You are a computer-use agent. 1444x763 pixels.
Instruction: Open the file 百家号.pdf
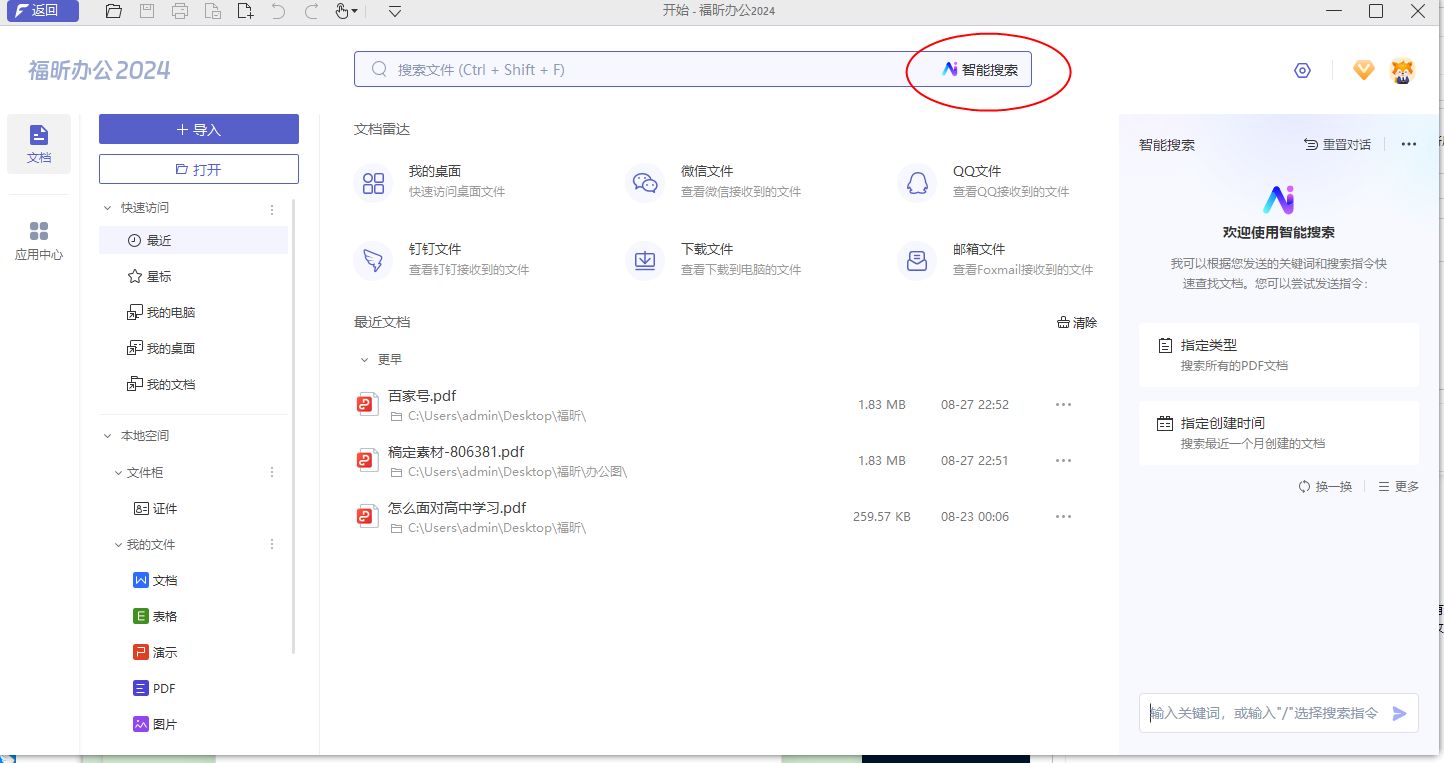tap(421, 396)
